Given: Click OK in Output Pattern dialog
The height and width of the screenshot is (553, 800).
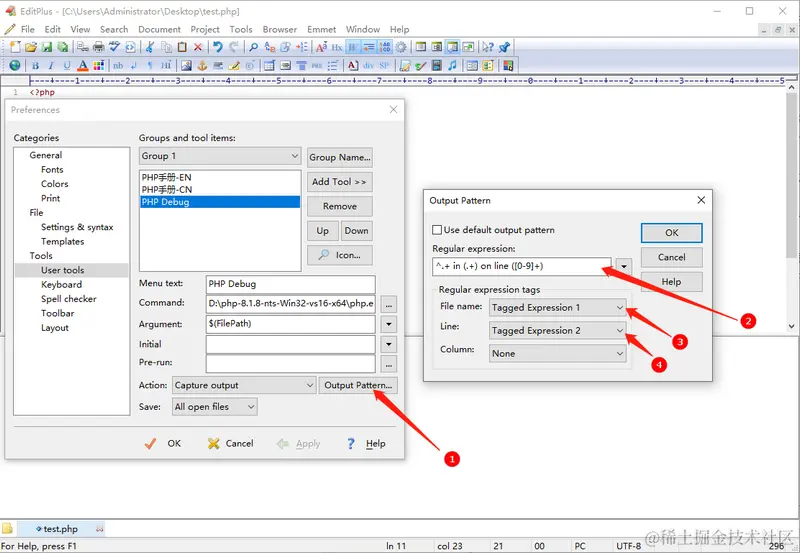Looking at the screenshot, I should tap(671, 233).
